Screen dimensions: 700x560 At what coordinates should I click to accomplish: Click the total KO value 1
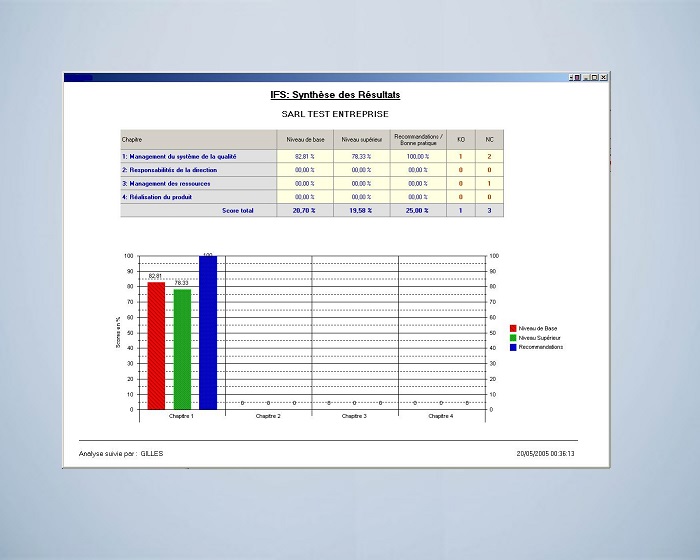point(461,210)
